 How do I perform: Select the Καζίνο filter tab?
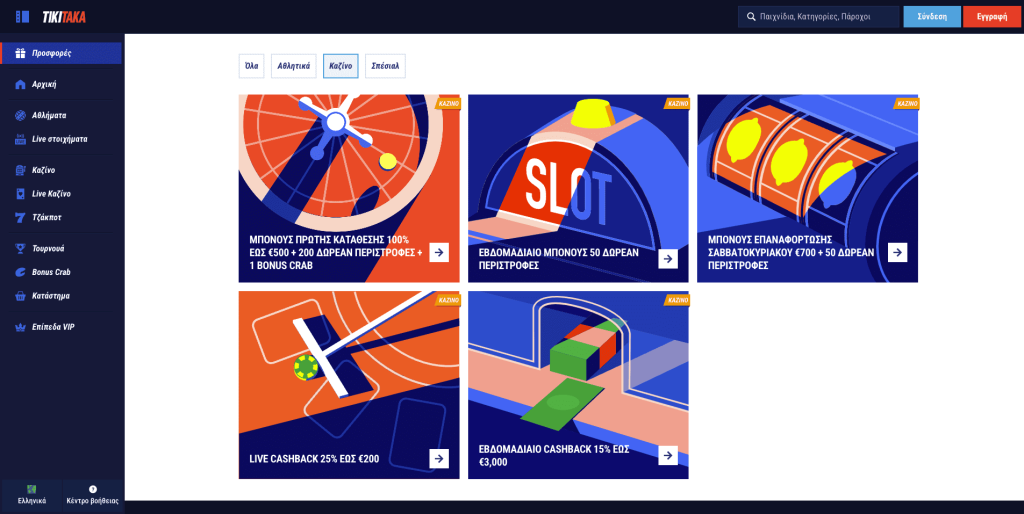coord(341,66)
